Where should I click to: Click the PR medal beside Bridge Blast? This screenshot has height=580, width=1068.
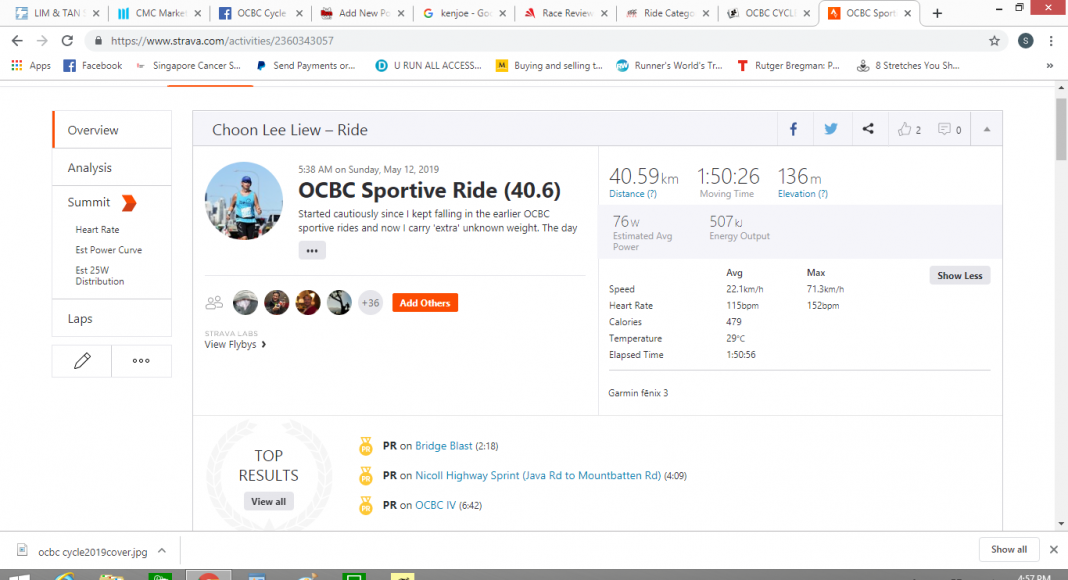tap(366, 447)
